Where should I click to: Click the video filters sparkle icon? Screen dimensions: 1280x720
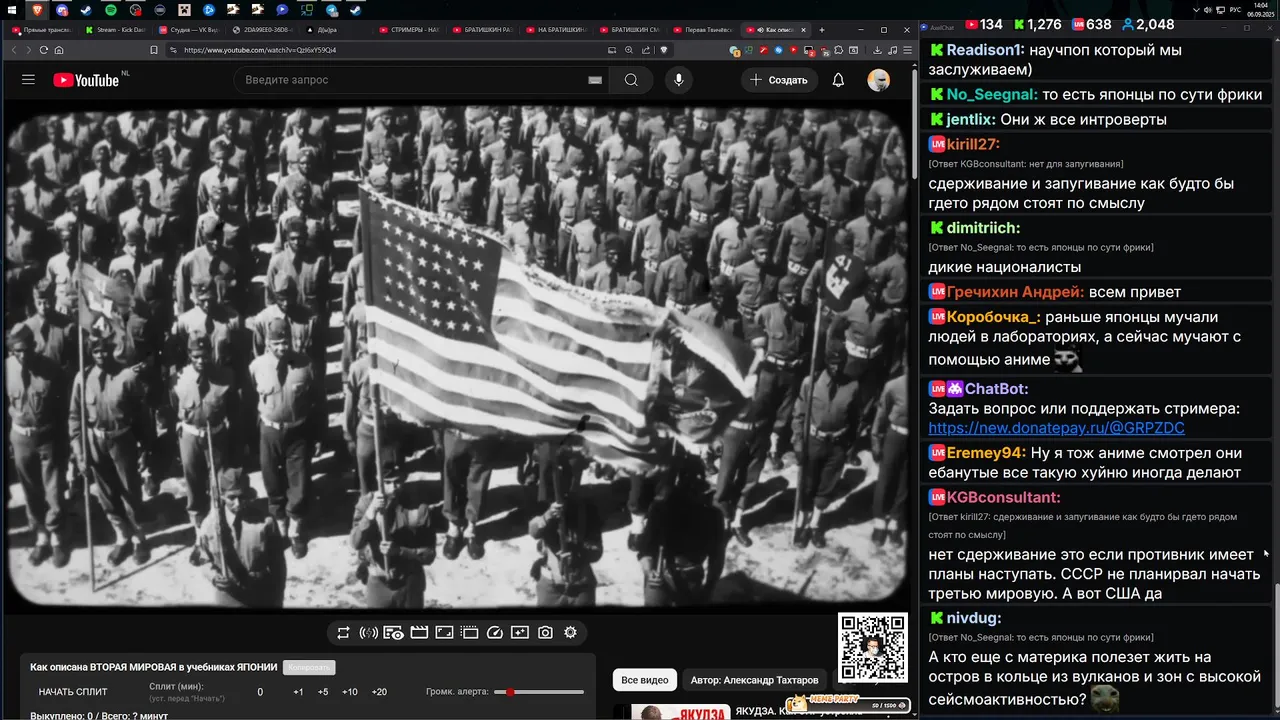pyautogui.click(x=520, y=632)
